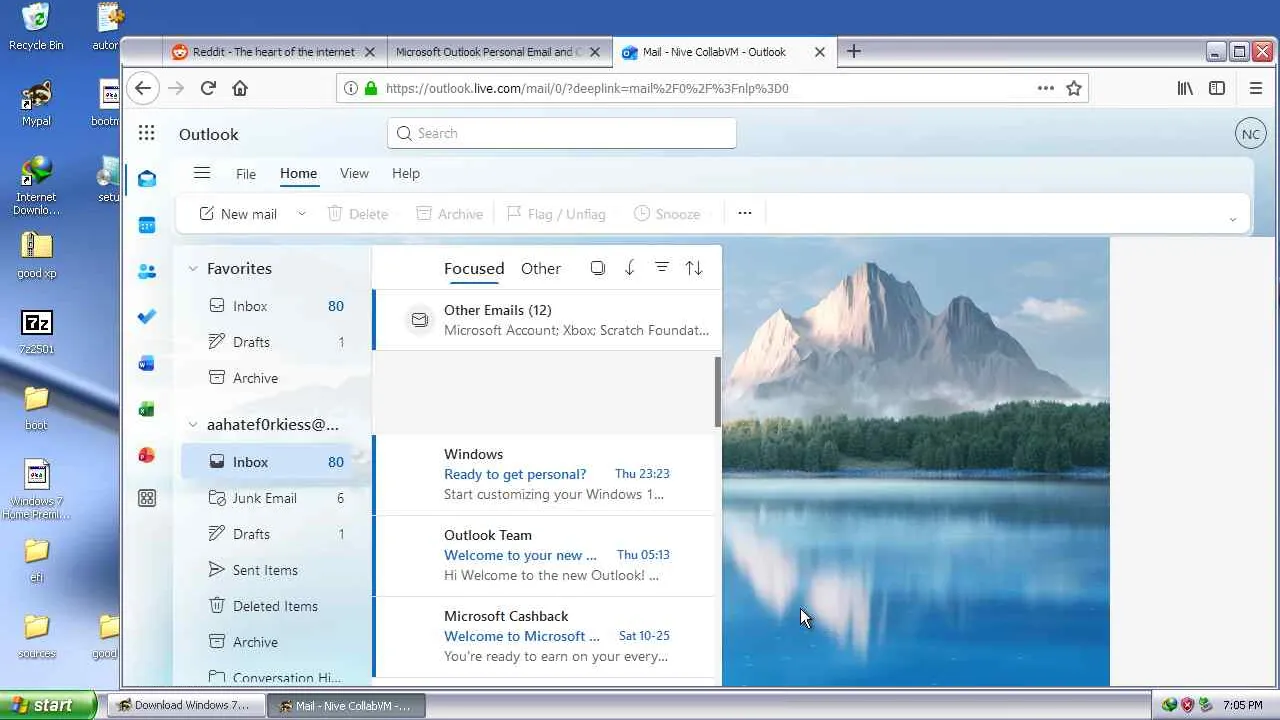The image size is (1280, 720).
Task: Open the Mail module in the left rail
Action: pos(147,179)
